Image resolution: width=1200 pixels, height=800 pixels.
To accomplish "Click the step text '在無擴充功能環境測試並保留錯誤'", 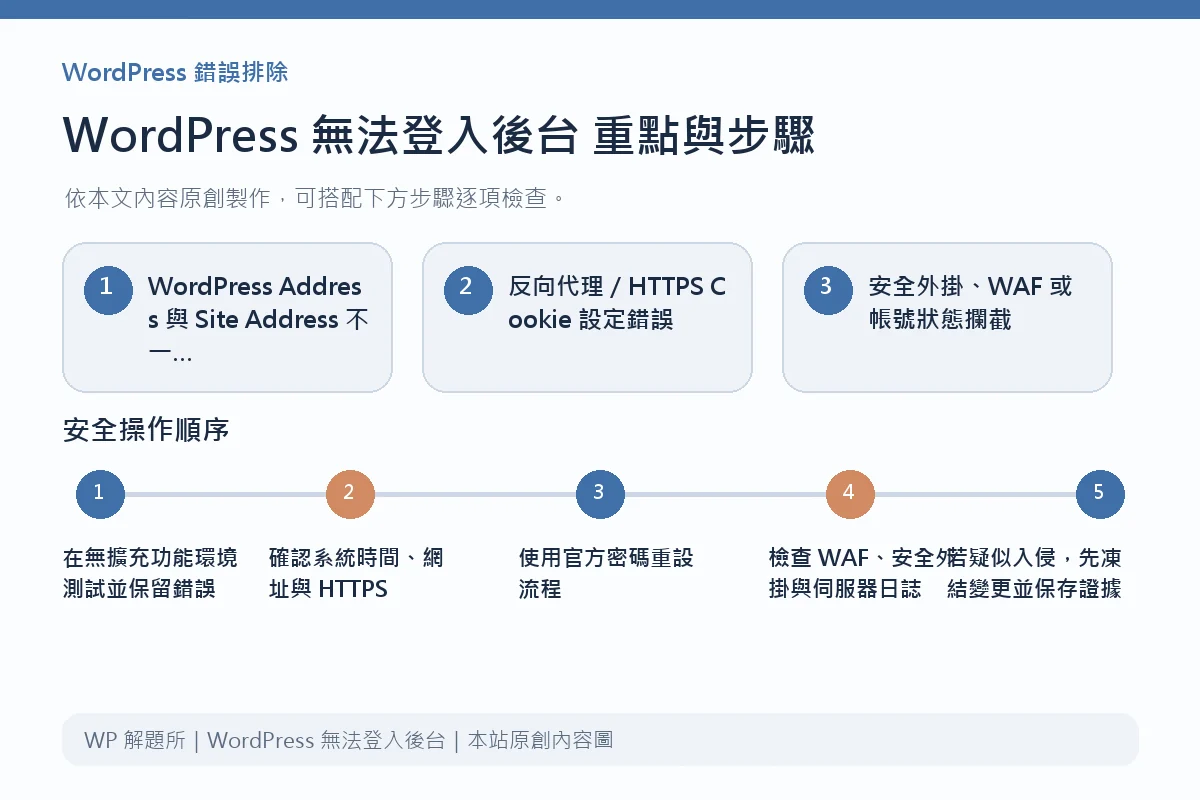I will tap(150, 573).
